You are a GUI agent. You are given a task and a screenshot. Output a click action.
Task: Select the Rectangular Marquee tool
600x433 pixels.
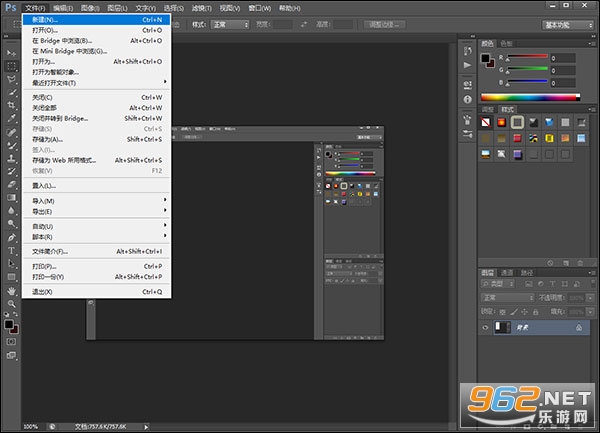(x=11, y=66)
